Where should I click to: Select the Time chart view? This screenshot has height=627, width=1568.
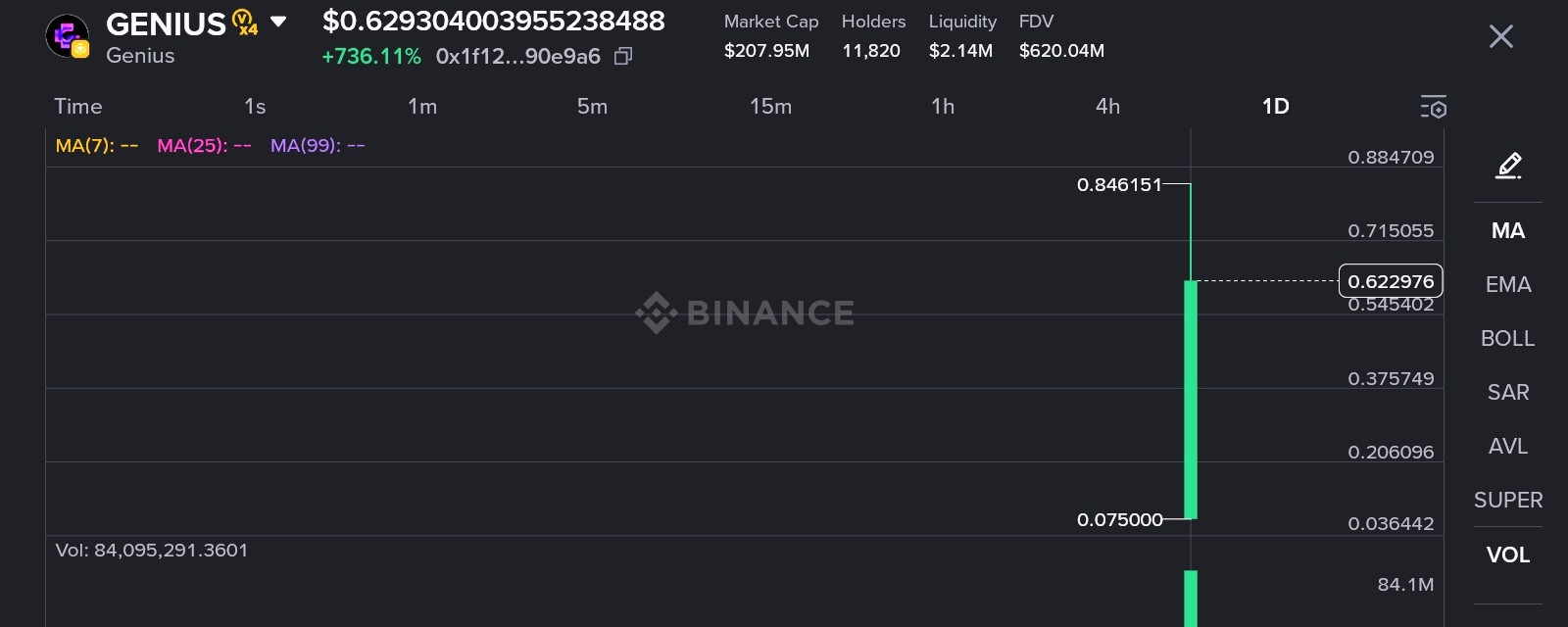[78, 106]
